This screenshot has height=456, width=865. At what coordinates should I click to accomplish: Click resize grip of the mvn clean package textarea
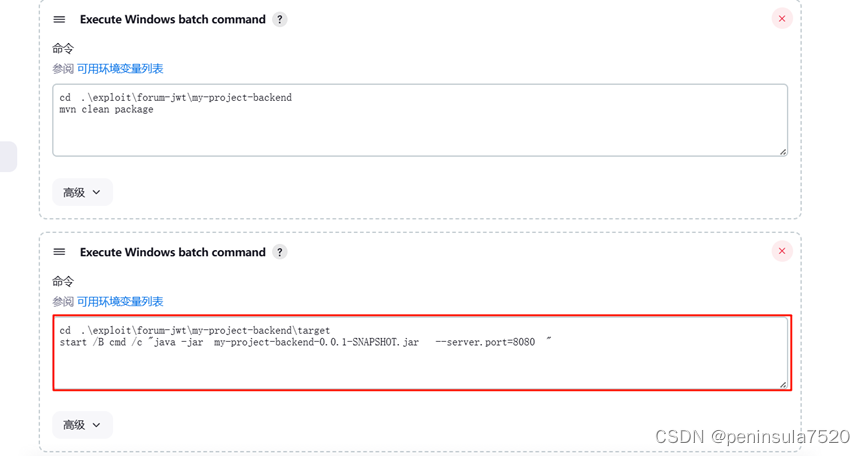783,152
